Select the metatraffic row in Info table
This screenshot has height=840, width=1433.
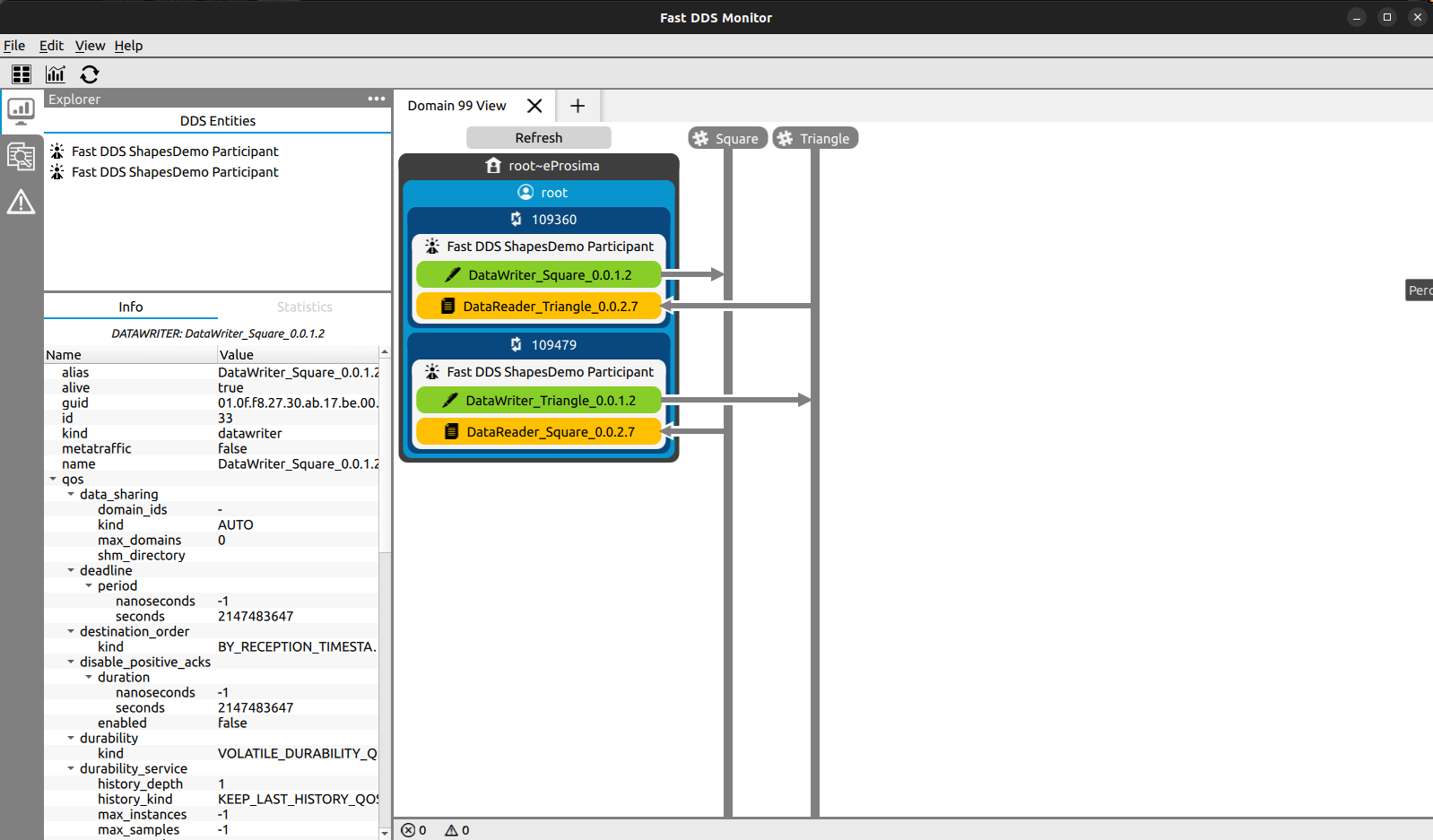click(212, 448)
